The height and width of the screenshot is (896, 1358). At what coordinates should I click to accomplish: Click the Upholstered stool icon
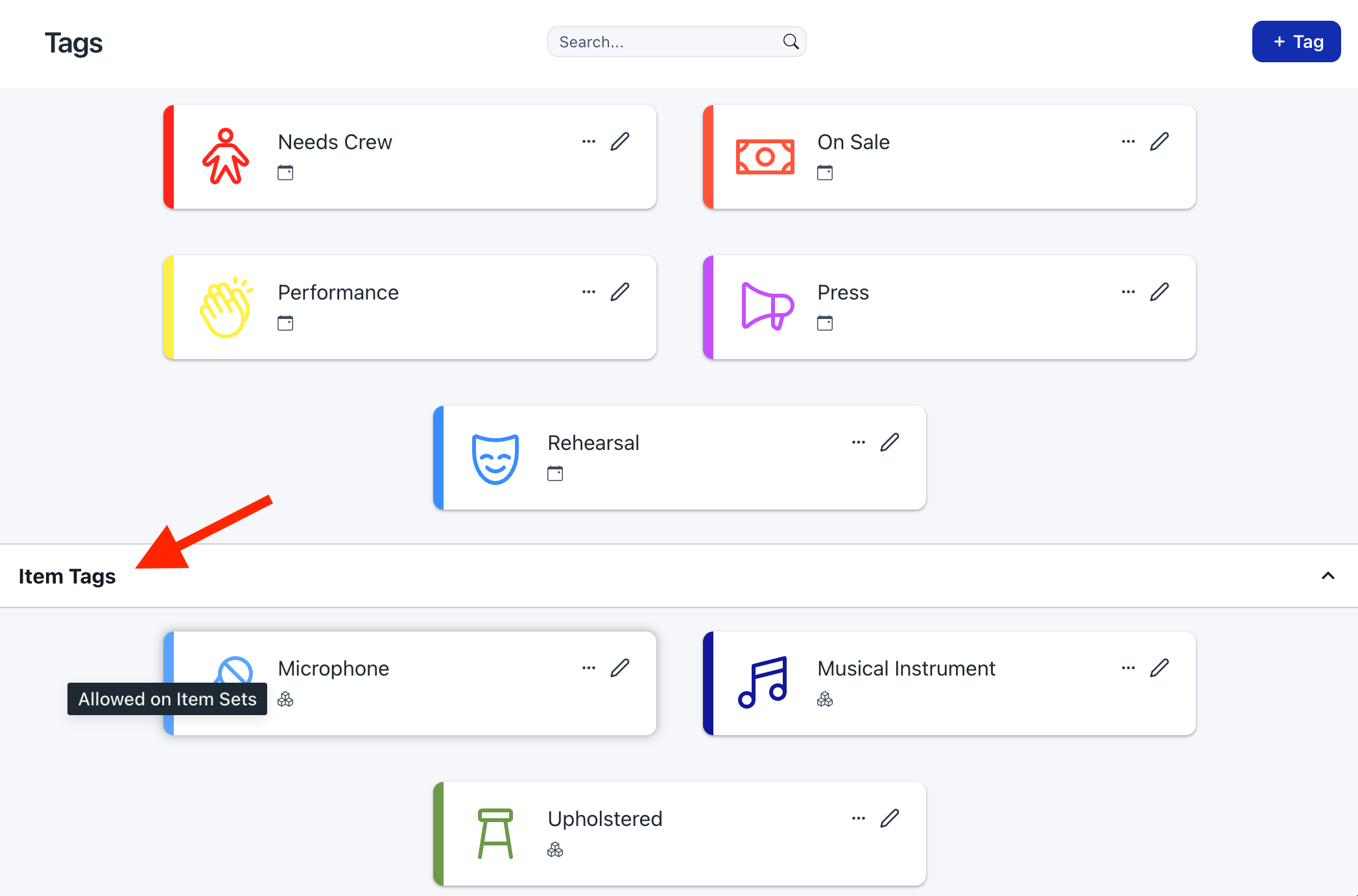[495, 834]
